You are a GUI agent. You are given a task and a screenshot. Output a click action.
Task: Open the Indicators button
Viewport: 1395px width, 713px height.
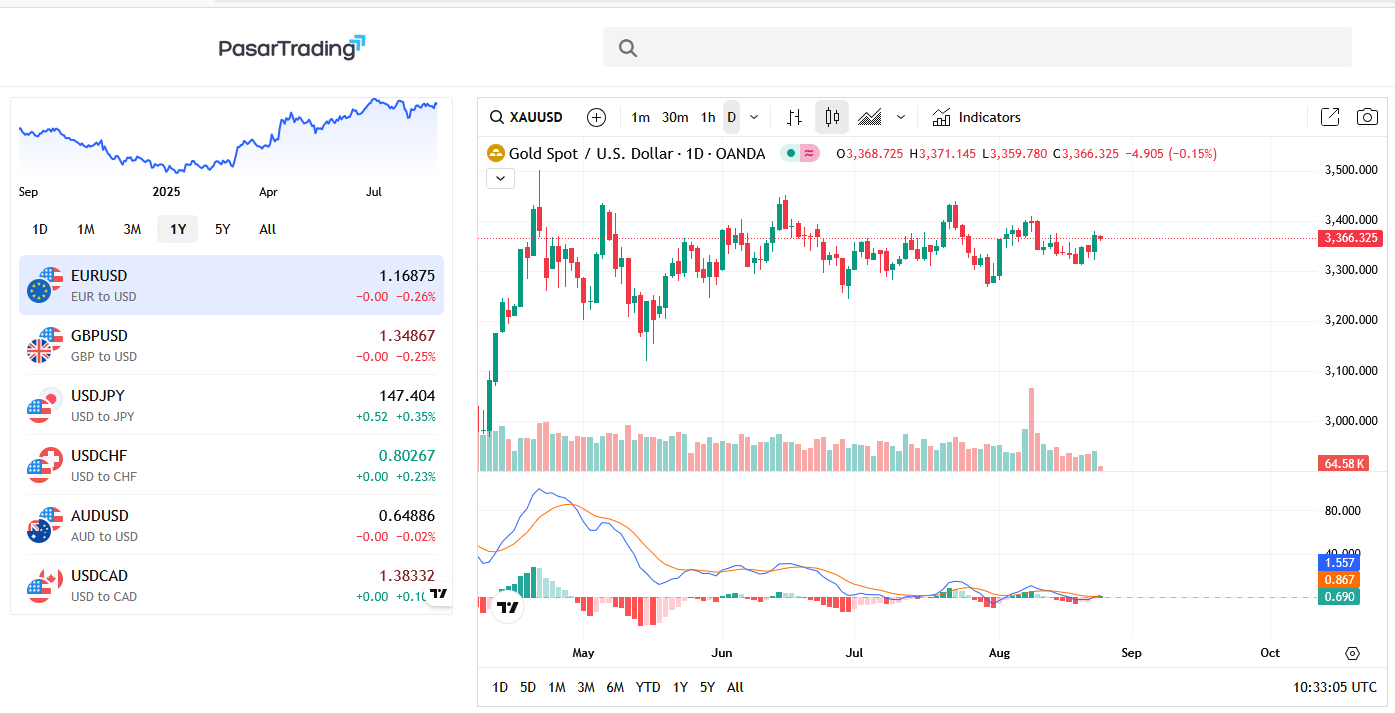(x=976, y=117)
